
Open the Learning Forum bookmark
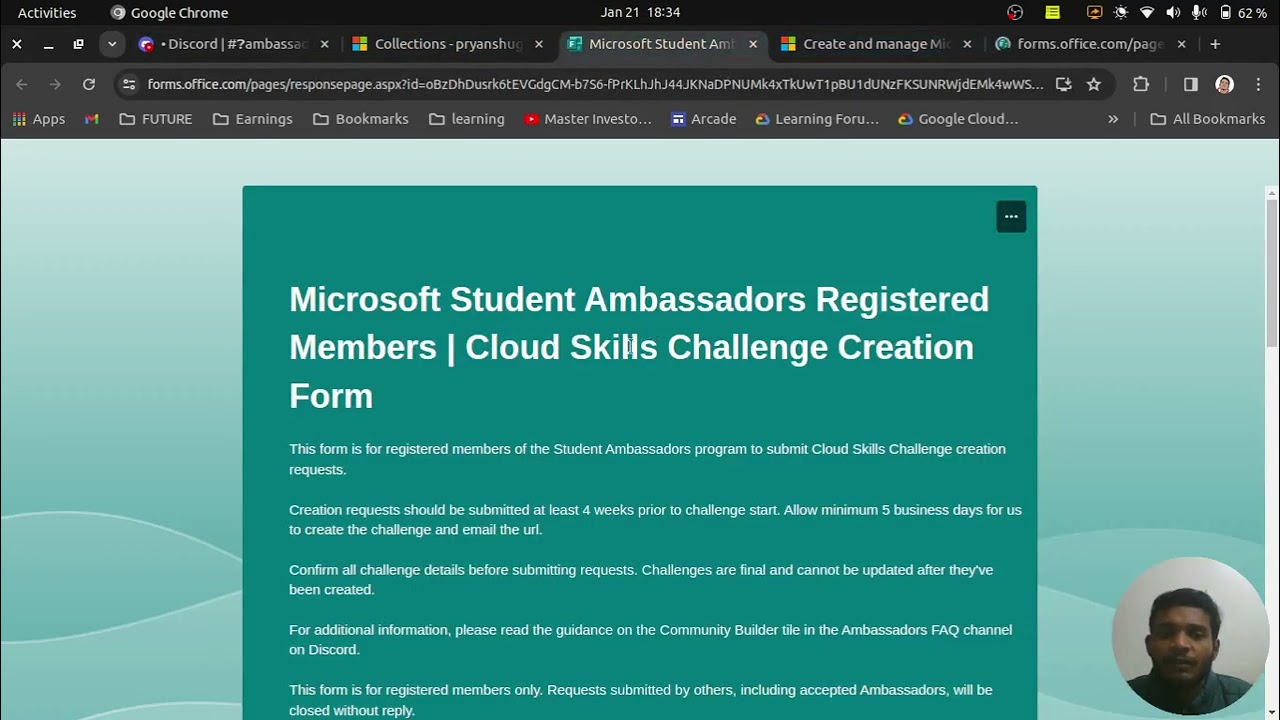click(817, 119)
